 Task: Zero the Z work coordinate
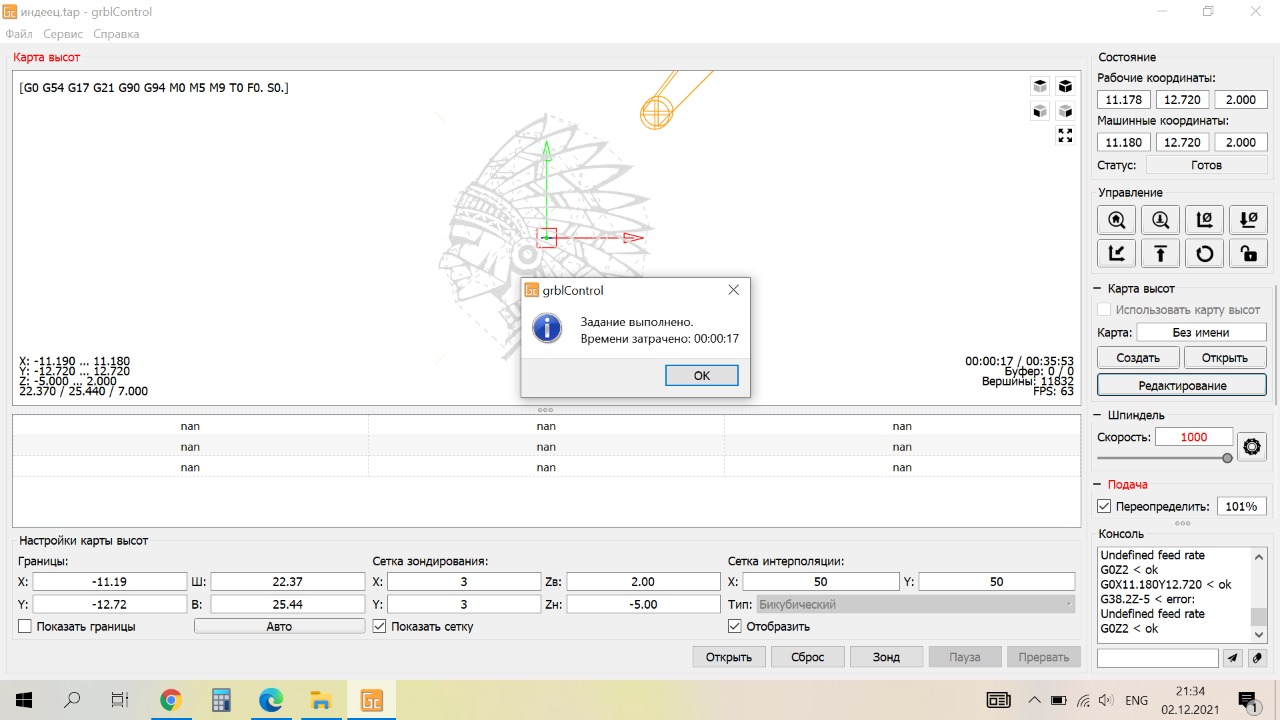pyautogui.click(x=1248, y=220)
